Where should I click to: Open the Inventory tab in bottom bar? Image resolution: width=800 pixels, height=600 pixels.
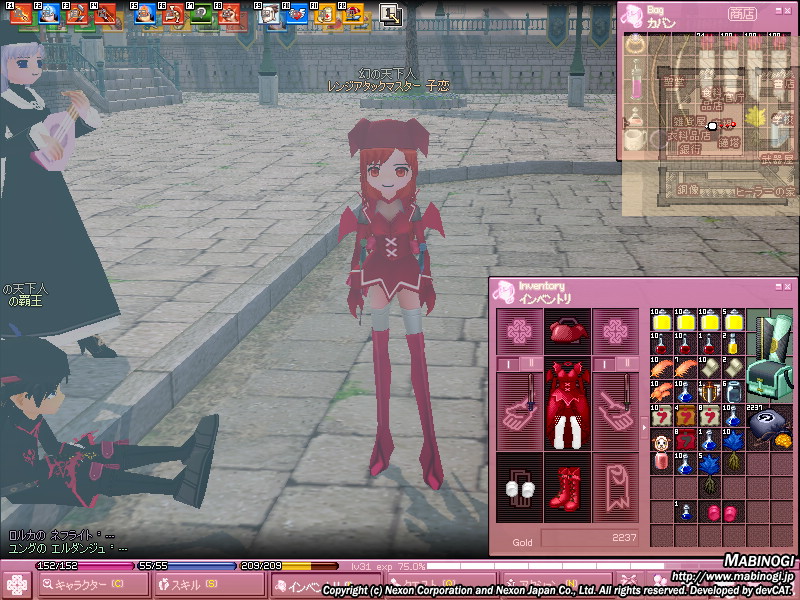326,585
